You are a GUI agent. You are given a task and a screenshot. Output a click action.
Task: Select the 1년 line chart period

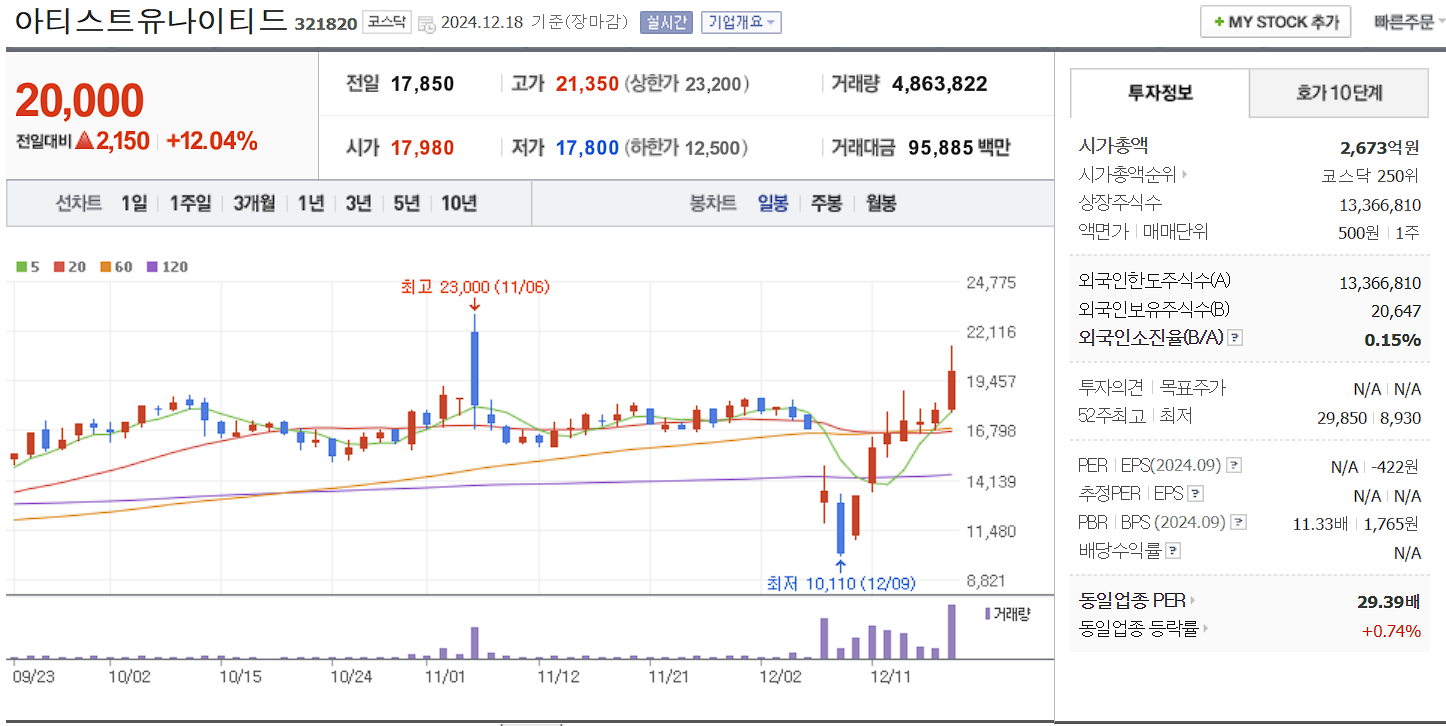pyautogui.click(x=311, y=203)
